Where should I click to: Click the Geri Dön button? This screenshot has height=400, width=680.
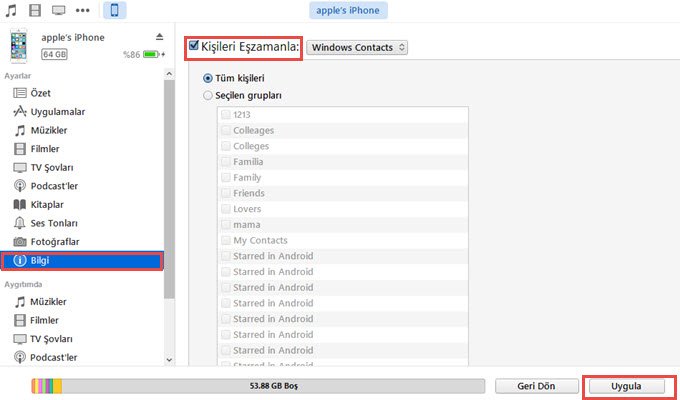click(x=536, y=386)
